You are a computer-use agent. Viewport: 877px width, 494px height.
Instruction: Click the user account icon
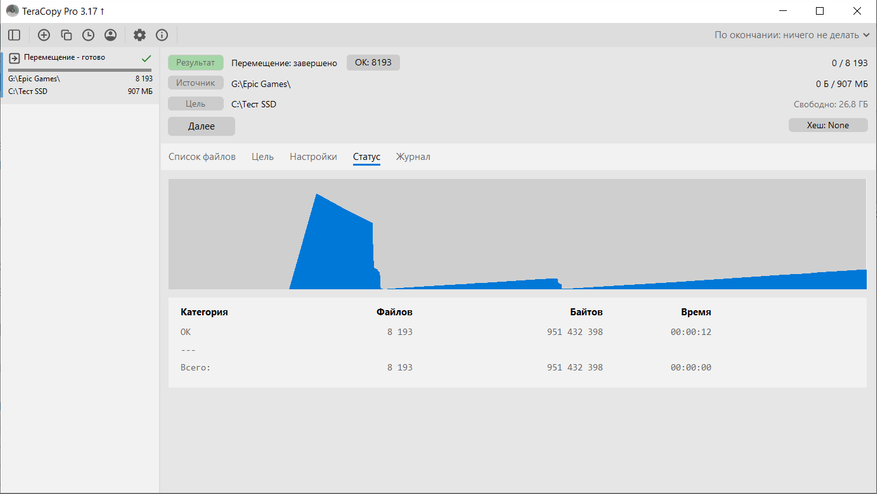pos(111,35)
